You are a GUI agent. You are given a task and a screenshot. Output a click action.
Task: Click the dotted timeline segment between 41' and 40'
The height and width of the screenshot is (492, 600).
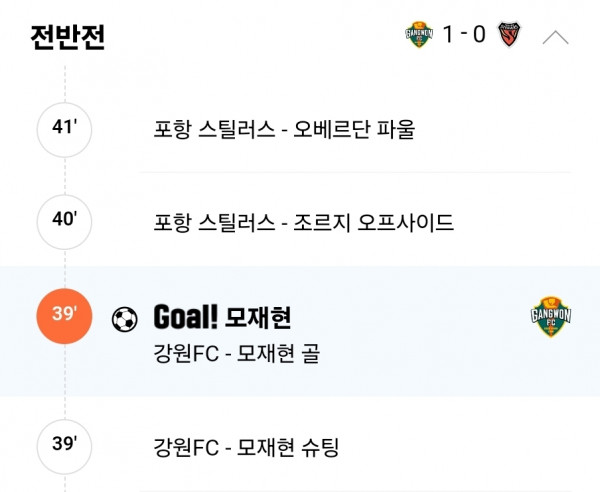[64, 176]
